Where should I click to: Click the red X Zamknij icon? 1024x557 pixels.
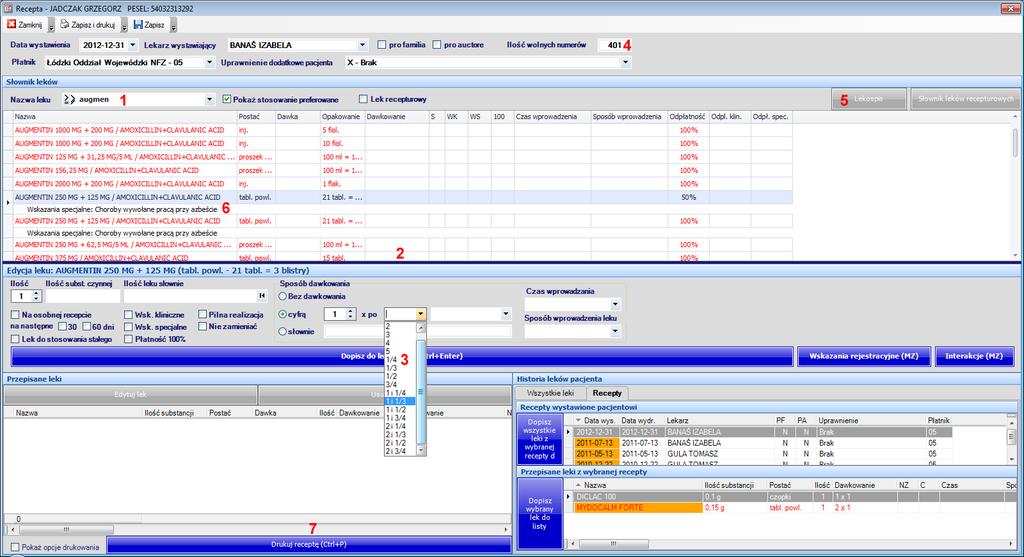11,24
